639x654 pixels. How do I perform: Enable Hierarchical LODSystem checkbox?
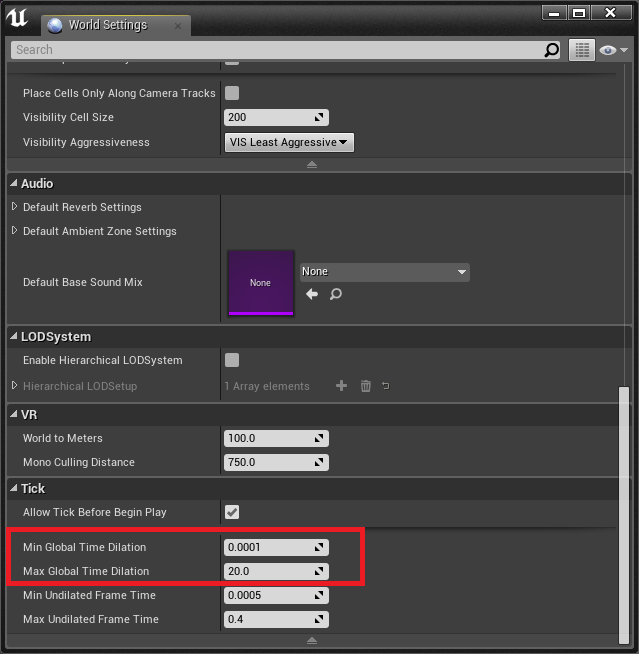click(232, 360)
